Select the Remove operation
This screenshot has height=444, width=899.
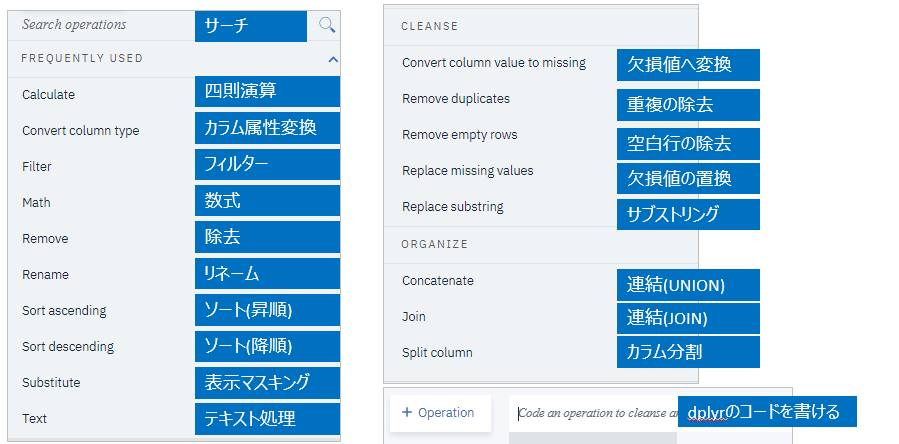pos(45,239)
